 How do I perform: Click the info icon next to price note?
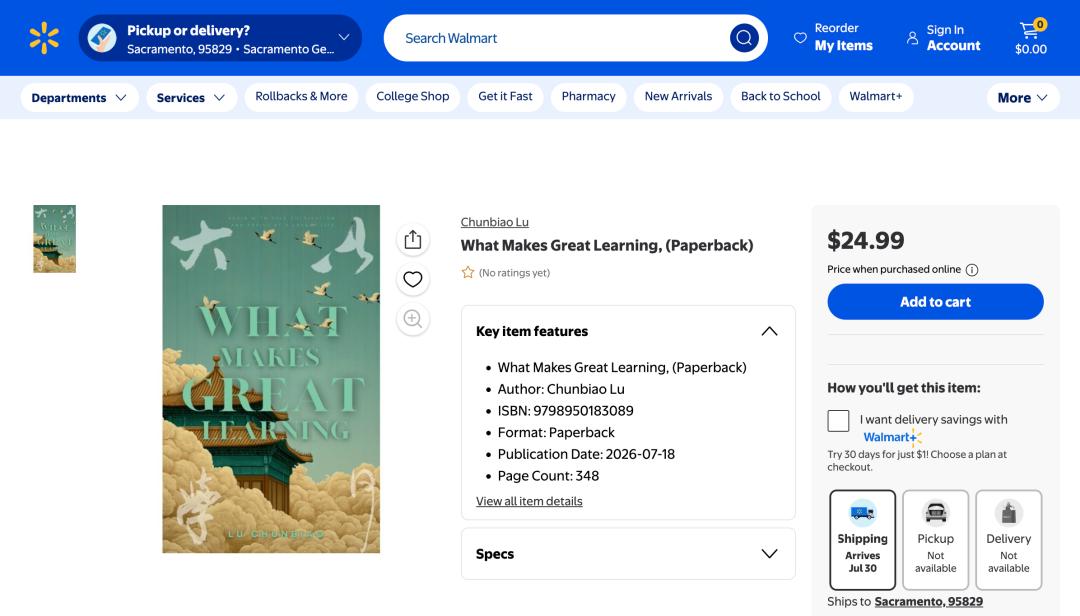[x=971, y=270]
